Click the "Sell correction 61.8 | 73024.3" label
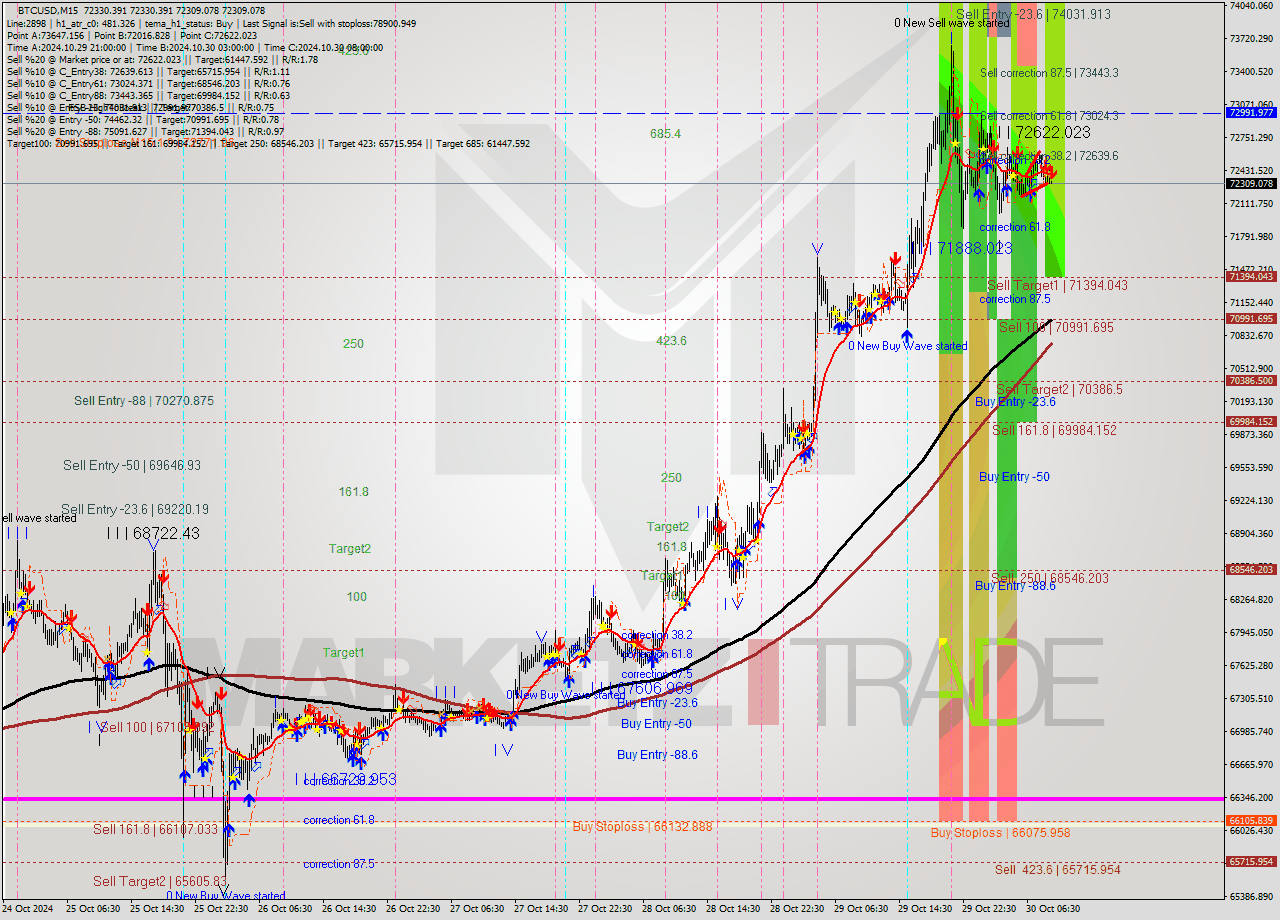The width and height of the screenshot is (1280, 920). pyautogui.click(x=1049, y=116)
